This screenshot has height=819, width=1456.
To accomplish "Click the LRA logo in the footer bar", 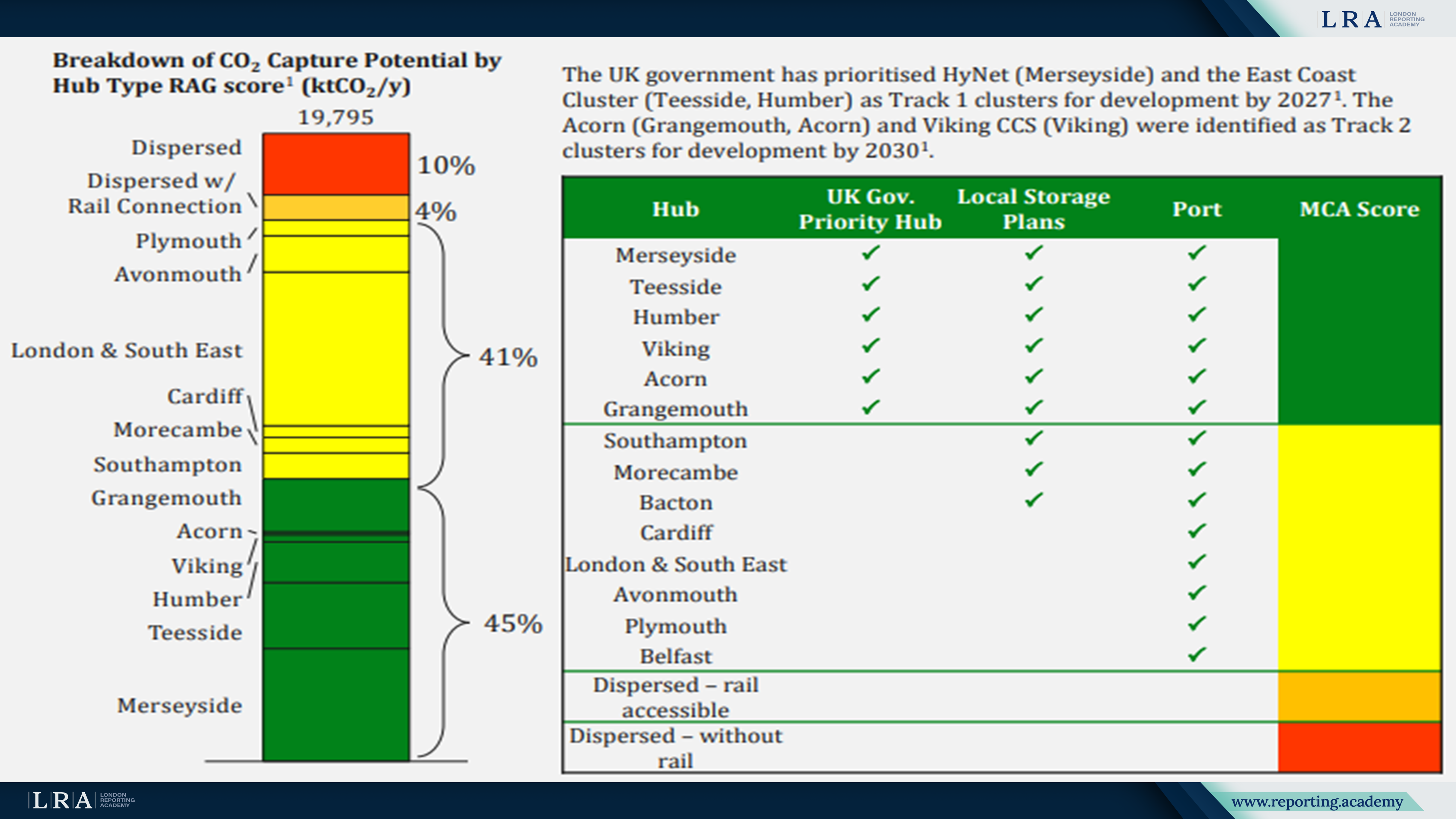I will [x=81, y=800].
